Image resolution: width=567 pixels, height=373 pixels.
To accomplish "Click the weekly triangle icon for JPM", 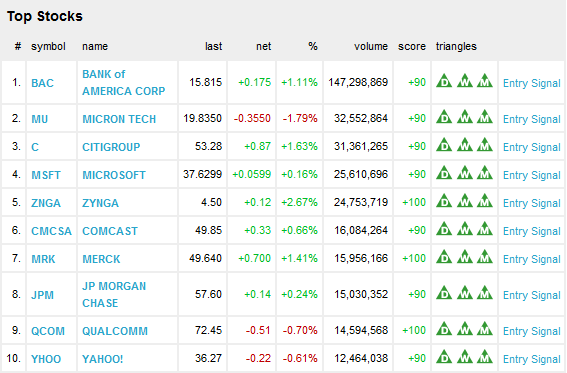I will point(465,293).
